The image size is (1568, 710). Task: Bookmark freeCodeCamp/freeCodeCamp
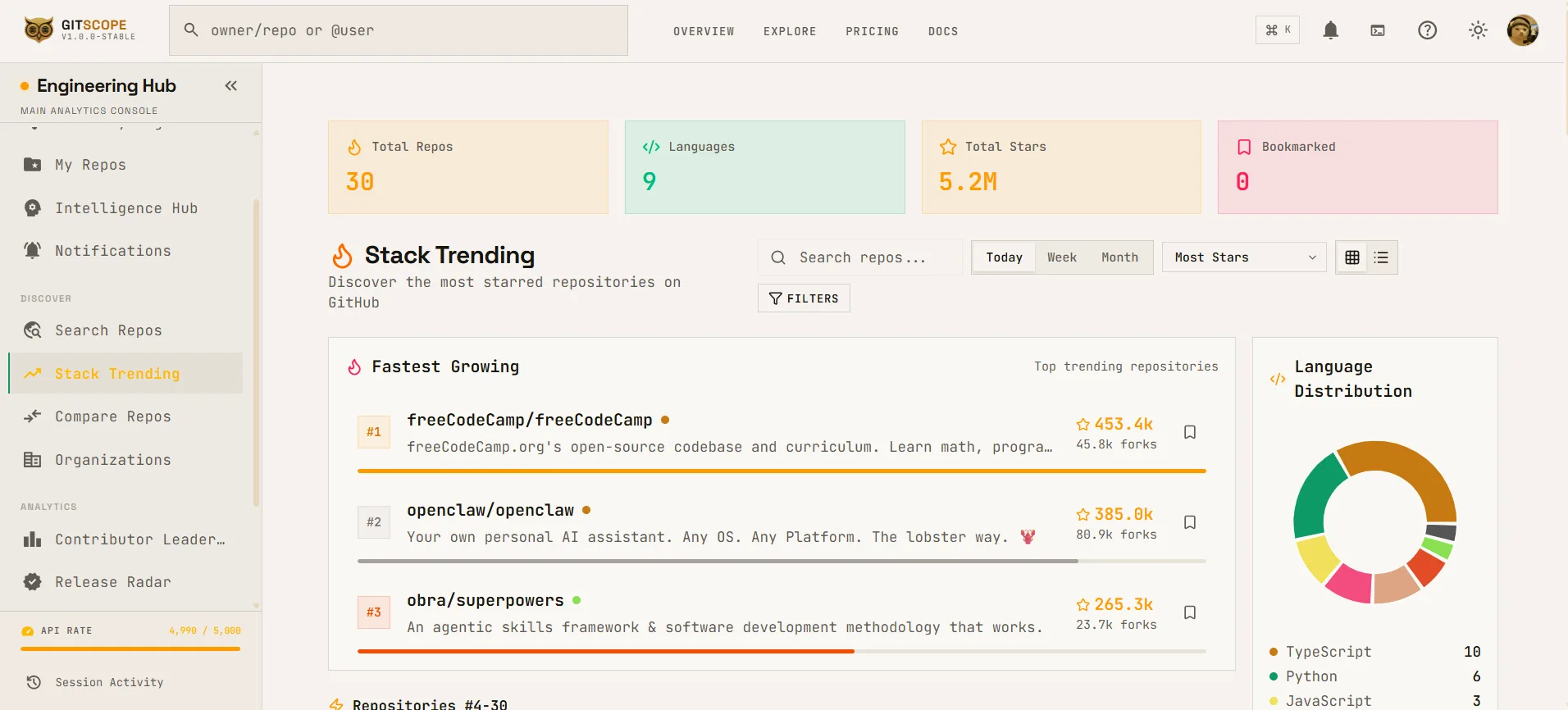1190,432
